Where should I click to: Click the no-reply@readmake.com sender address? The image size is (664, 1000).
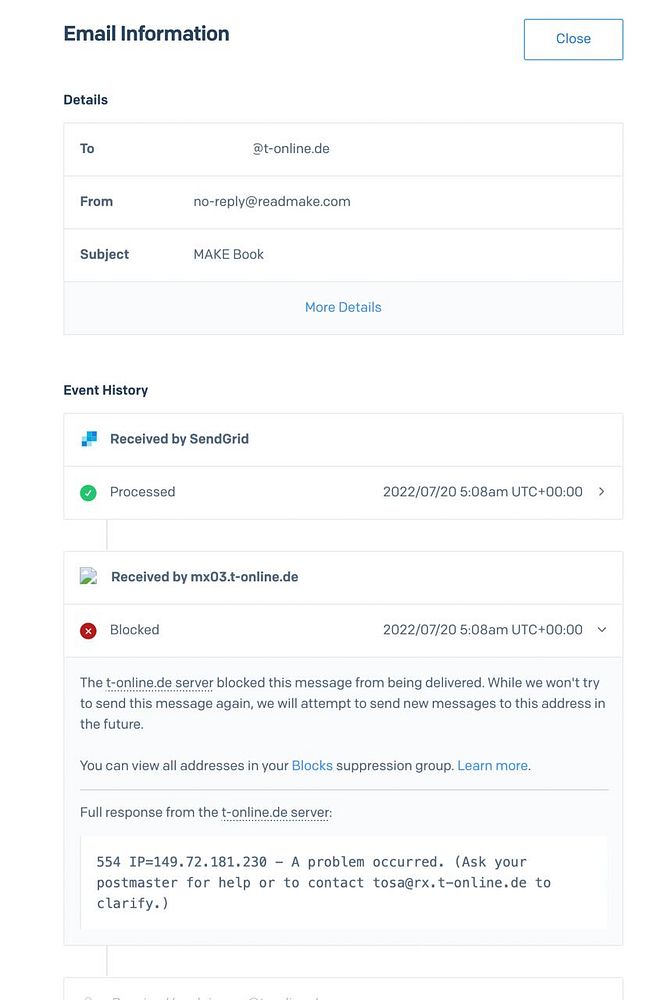pos(272,202)
